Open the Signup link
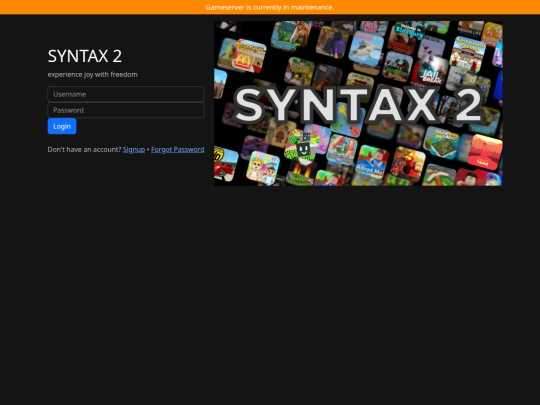 coord(134,149)
